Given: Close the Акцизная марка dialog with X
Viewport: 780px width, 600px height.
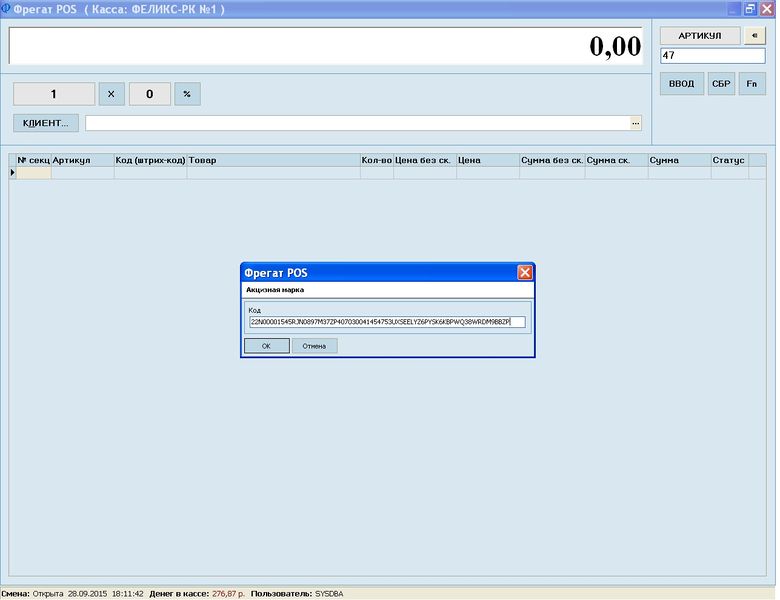Looking at the screenshot, I should point(525,273).
